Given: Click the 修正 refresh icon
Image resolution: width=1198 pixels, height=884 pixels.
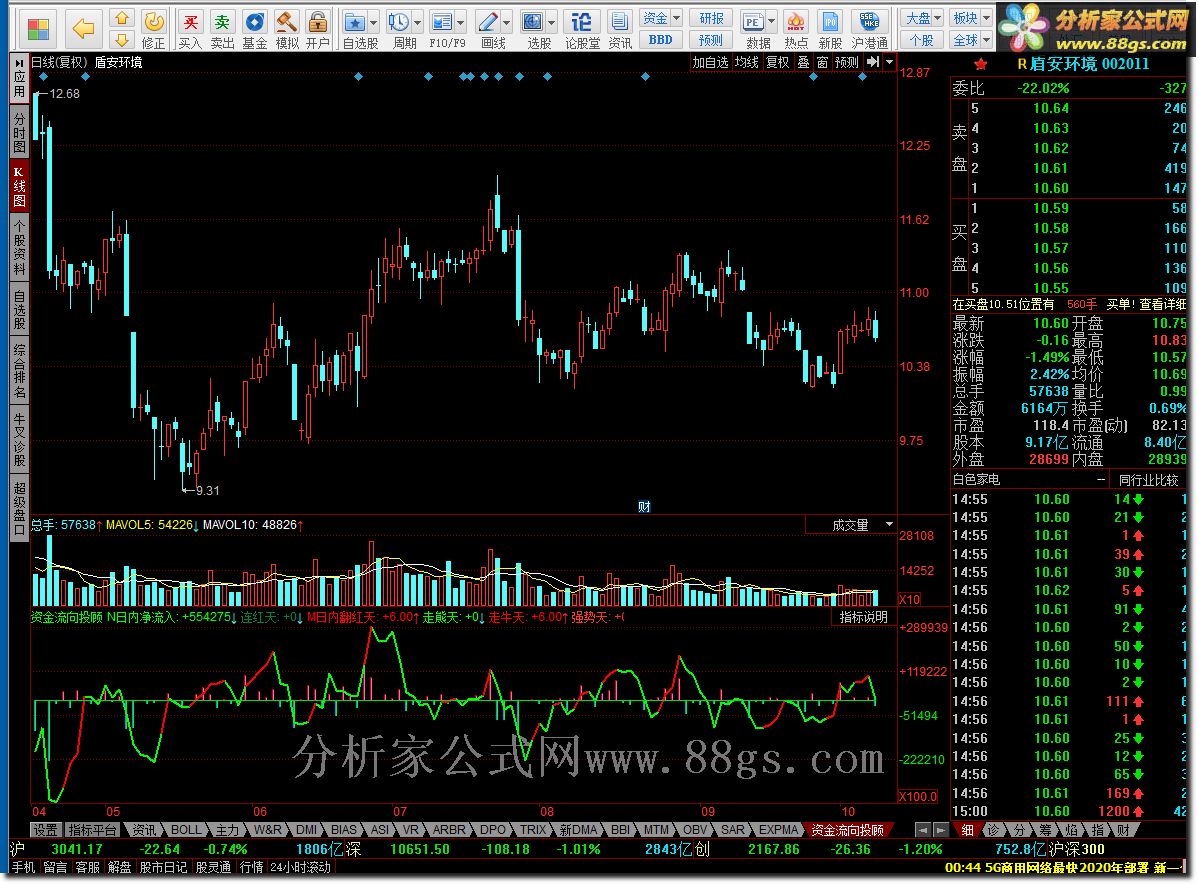Looking at the screenshot, I should [x=154, y=29].
